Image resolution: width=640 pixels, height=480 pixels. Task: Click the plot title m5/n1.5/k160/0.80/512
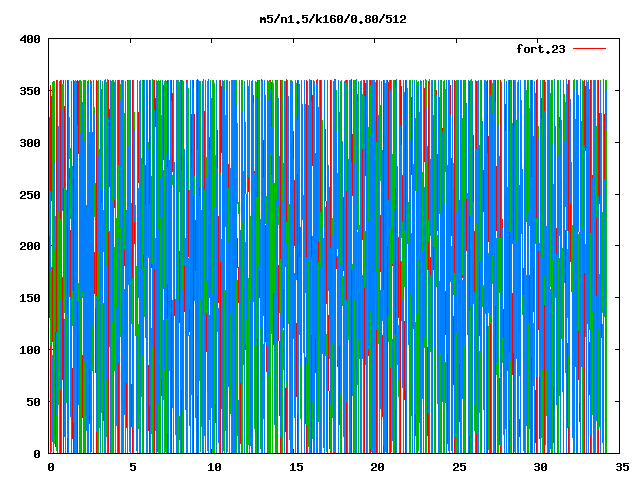point(333,19)
